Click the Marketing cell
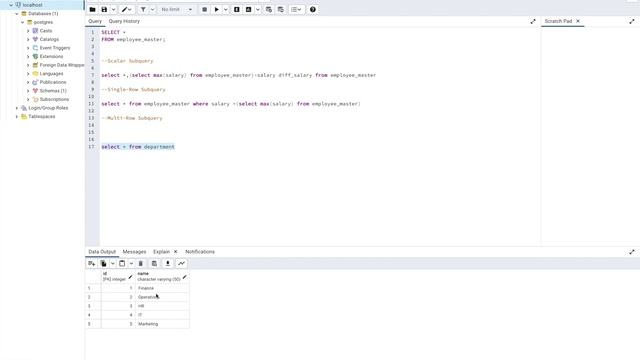640x360 pixels. click(x=162, y=324)
